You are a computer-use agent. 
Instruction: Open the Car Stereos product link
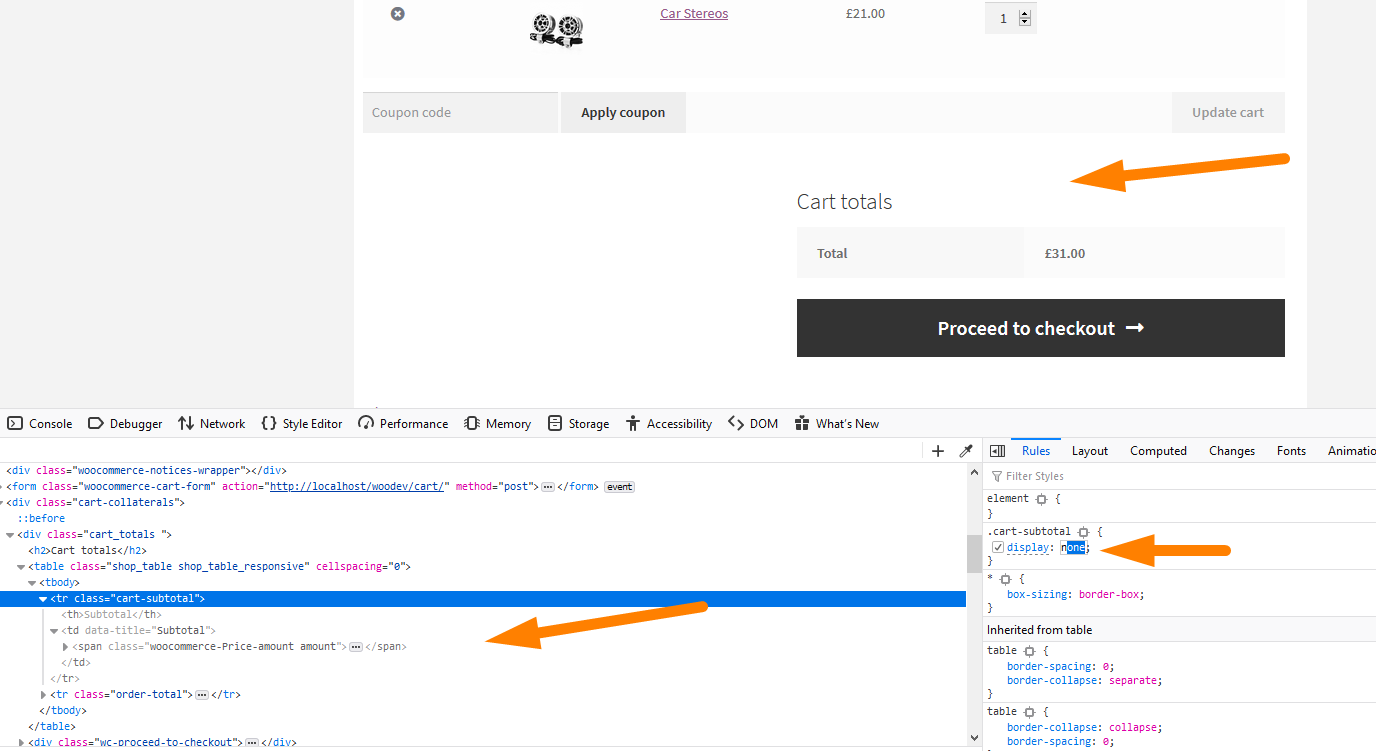[x=694, y=14]
